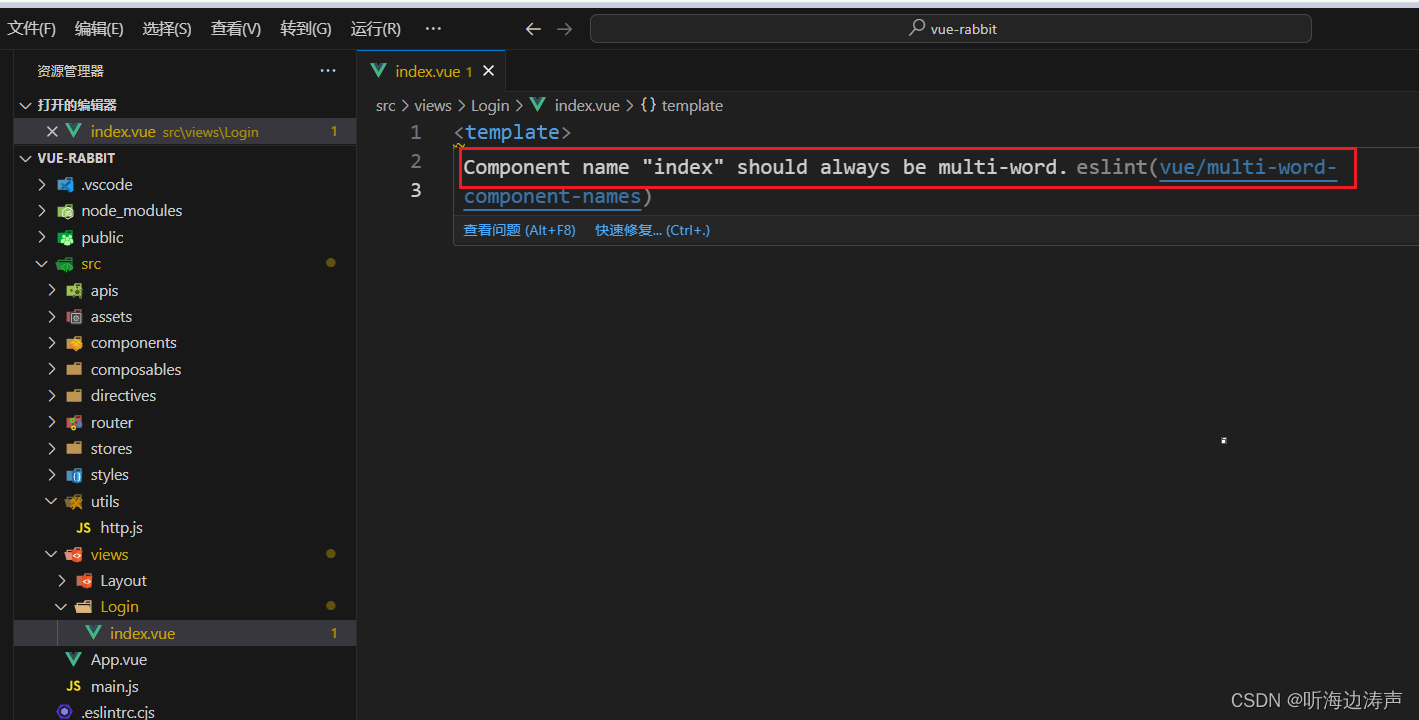Click the composables folder icon
The width and height of the screenshot is (1419, 720).
(74, 370)
